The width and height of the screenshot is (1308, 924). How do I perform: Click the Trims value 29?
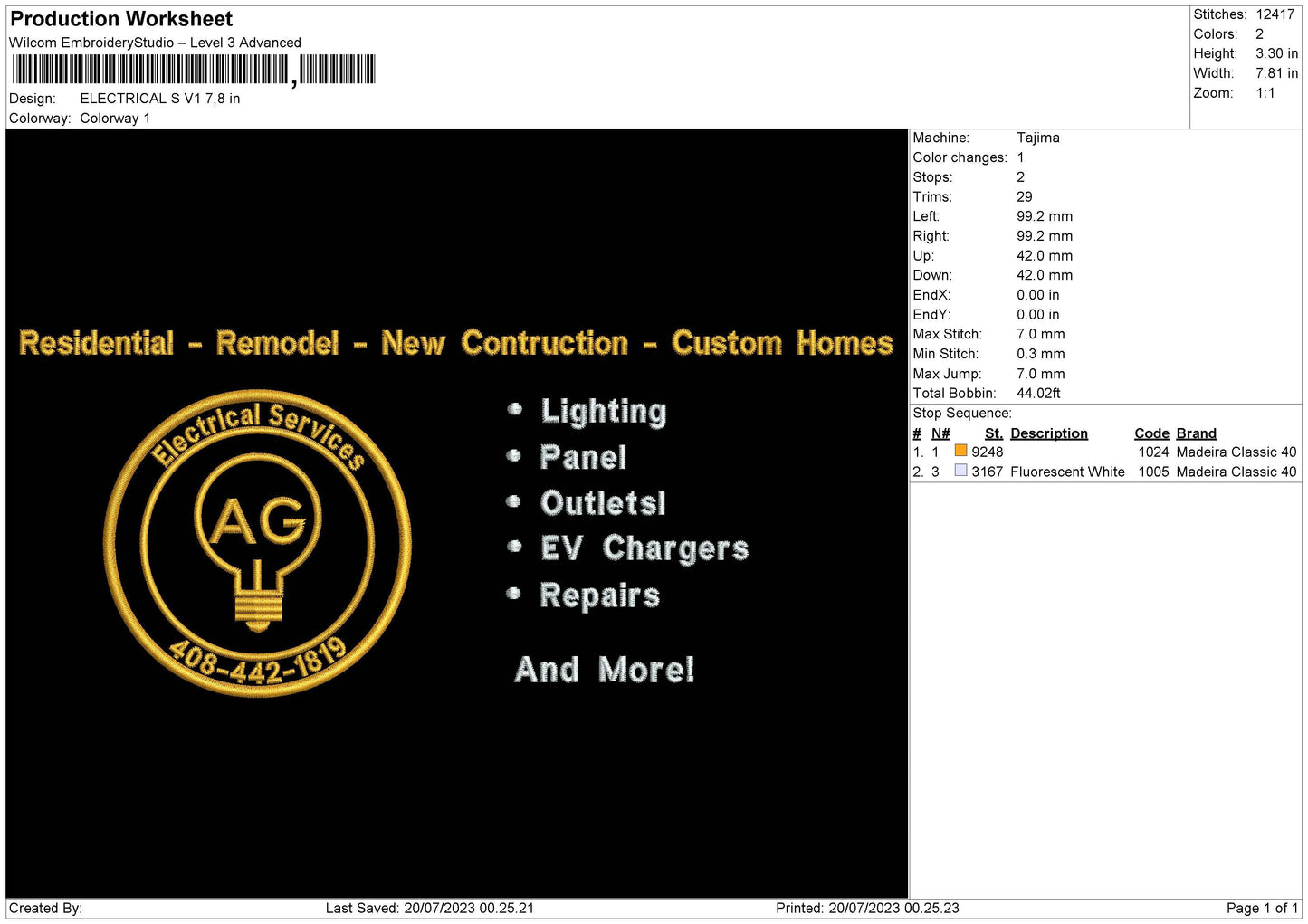[1025, 196]
